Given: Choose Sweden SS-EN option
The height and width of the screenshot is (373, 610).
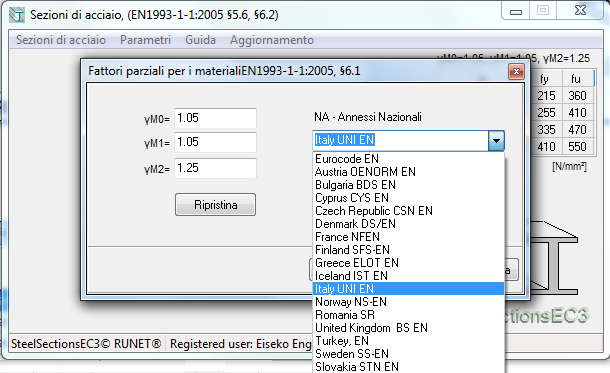Looking at the screenshot, I should [408, 354].
